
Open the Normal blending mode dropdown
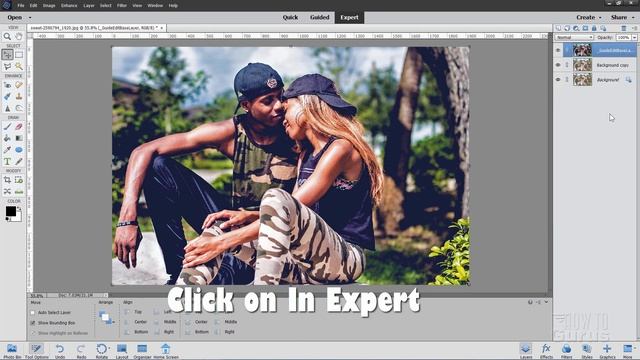[574, 38]
